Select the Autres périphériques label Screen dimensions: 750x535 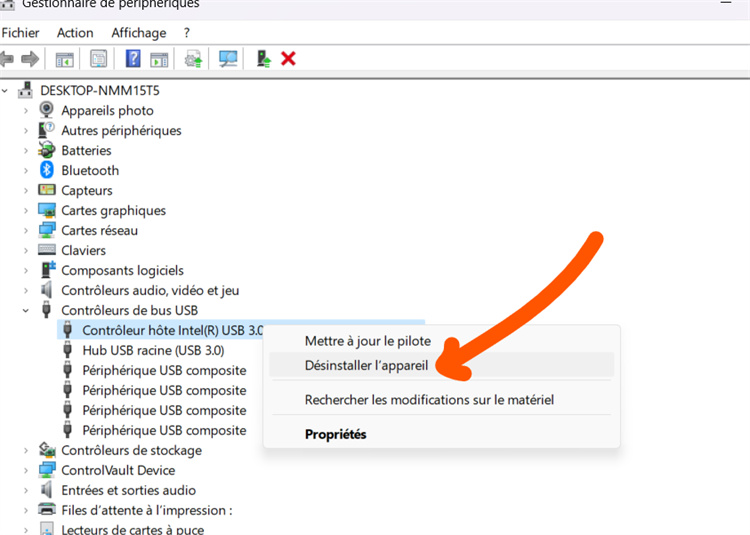[121, 131]
